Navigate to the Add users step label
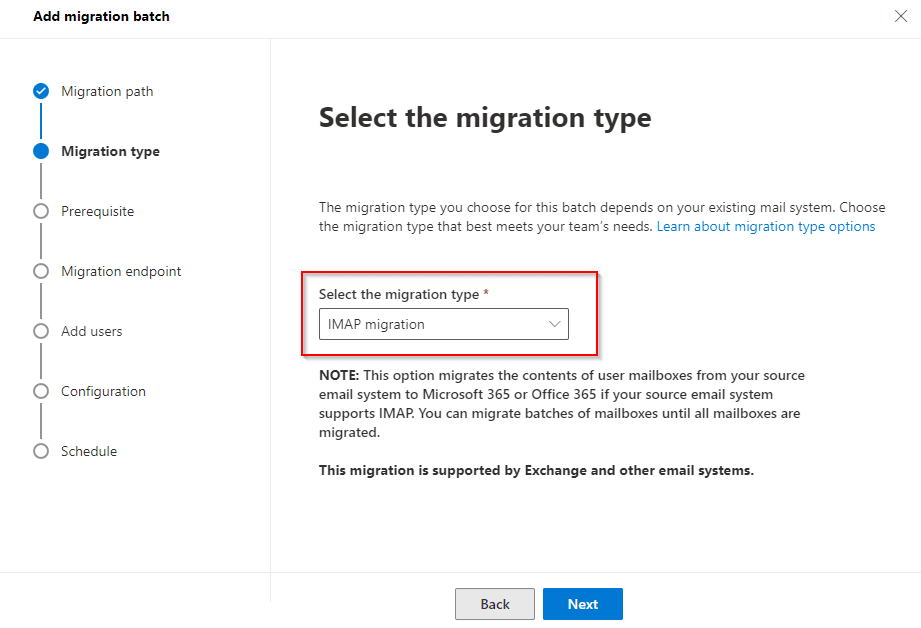921x628 pixels. (91, 331)
